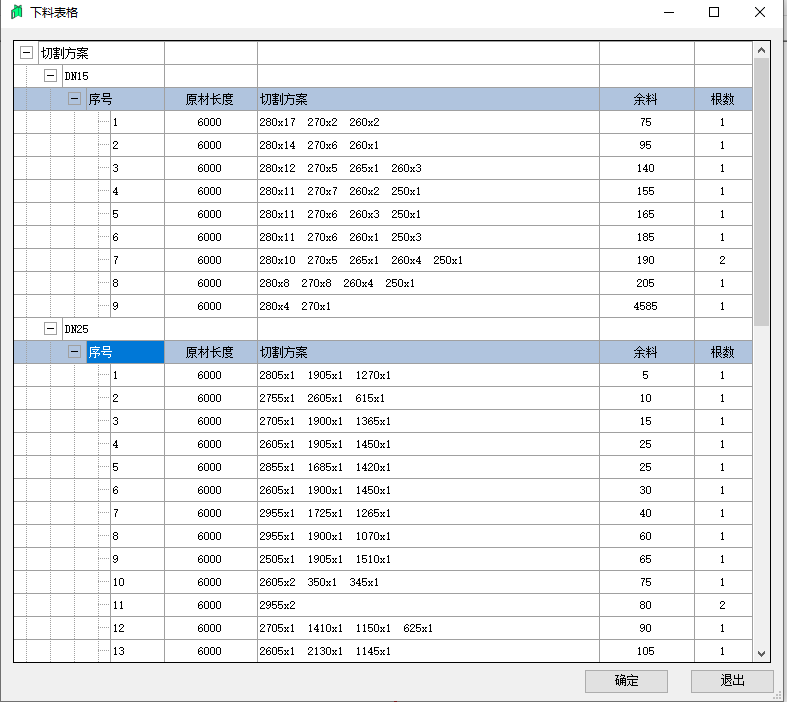Click the scrollbar down arrow
Image resolution: width=787 pixels, height=702 pixels.
pyautogui.click(x=761, y=653)
